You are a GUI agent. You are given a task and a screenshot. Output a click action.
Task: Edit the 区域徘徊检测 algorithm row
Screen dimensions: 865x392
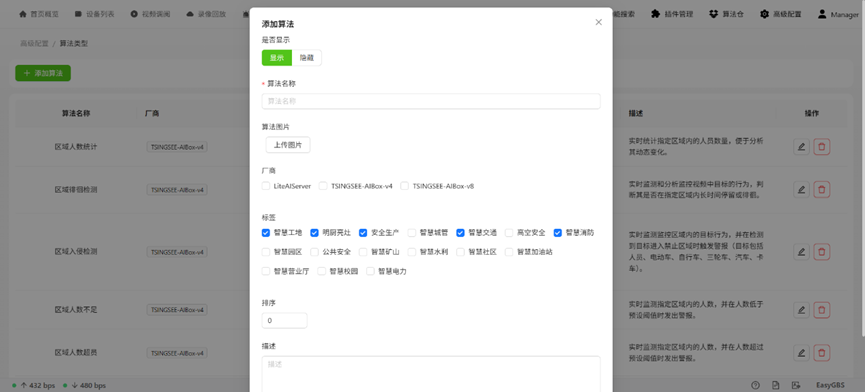coord(801,190)
